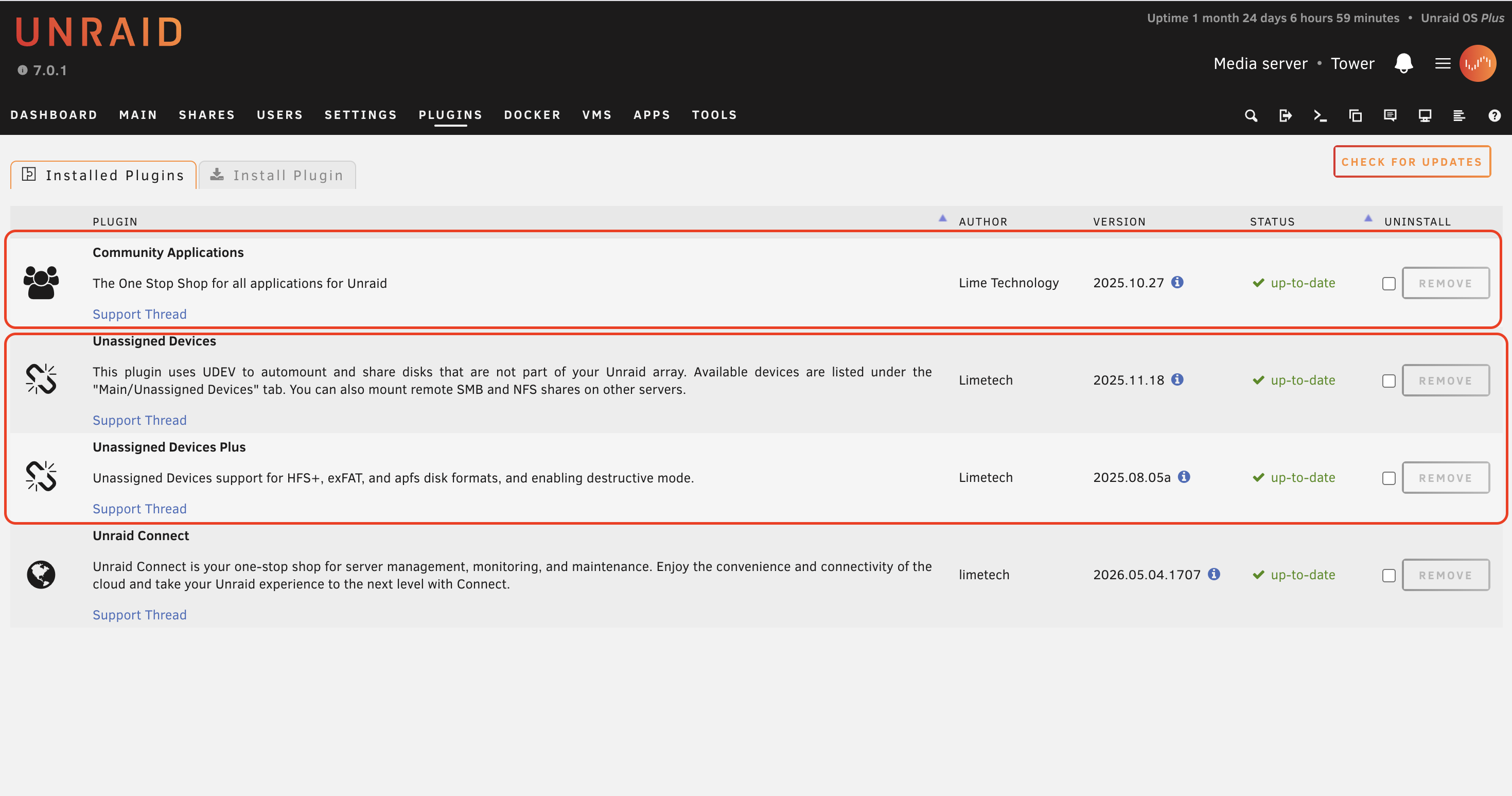
Task: Open the VMS menu
Action: click(x=597, y=115)
